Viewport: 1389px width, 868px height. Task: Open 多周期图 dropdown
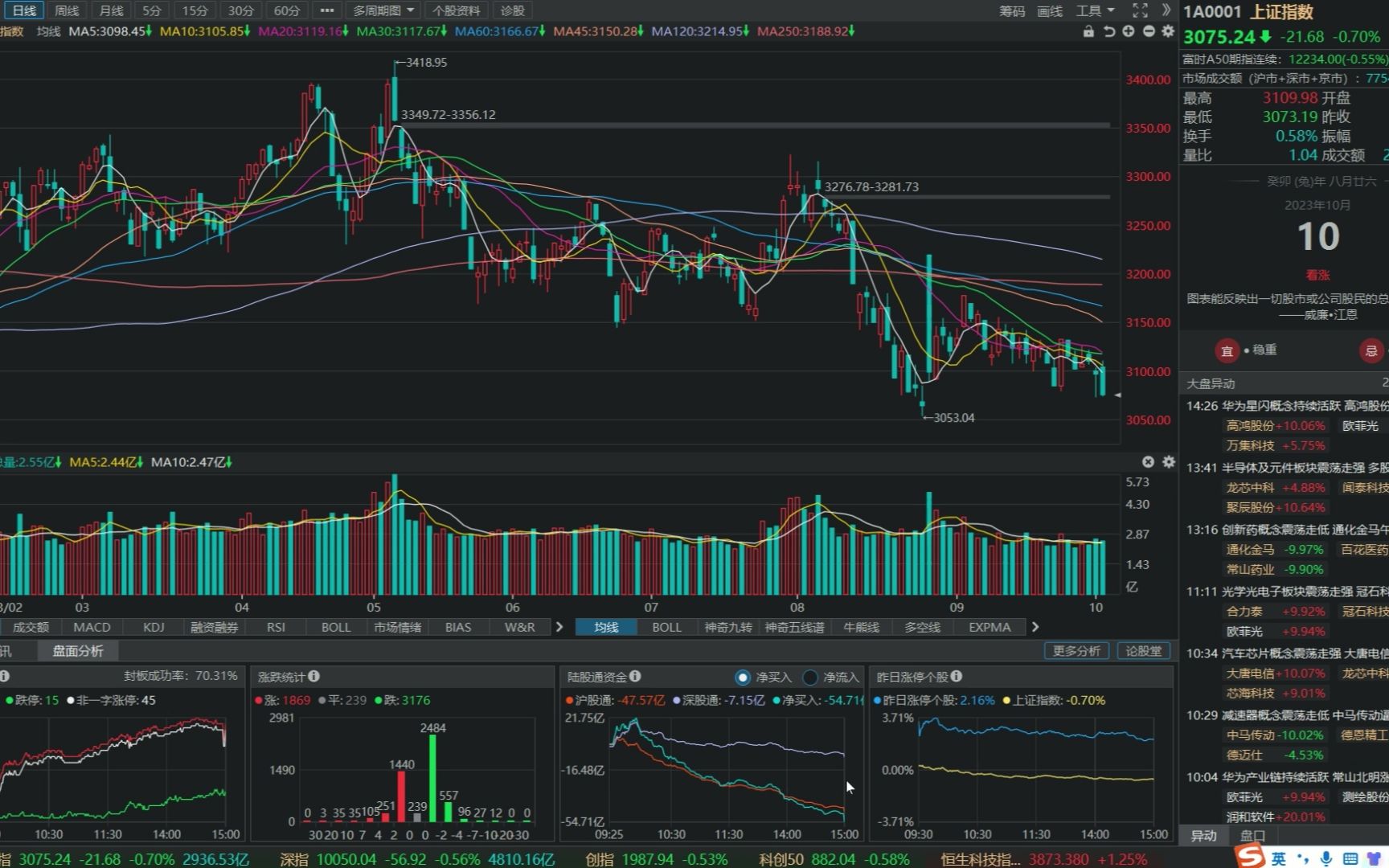tap(383, 10)
